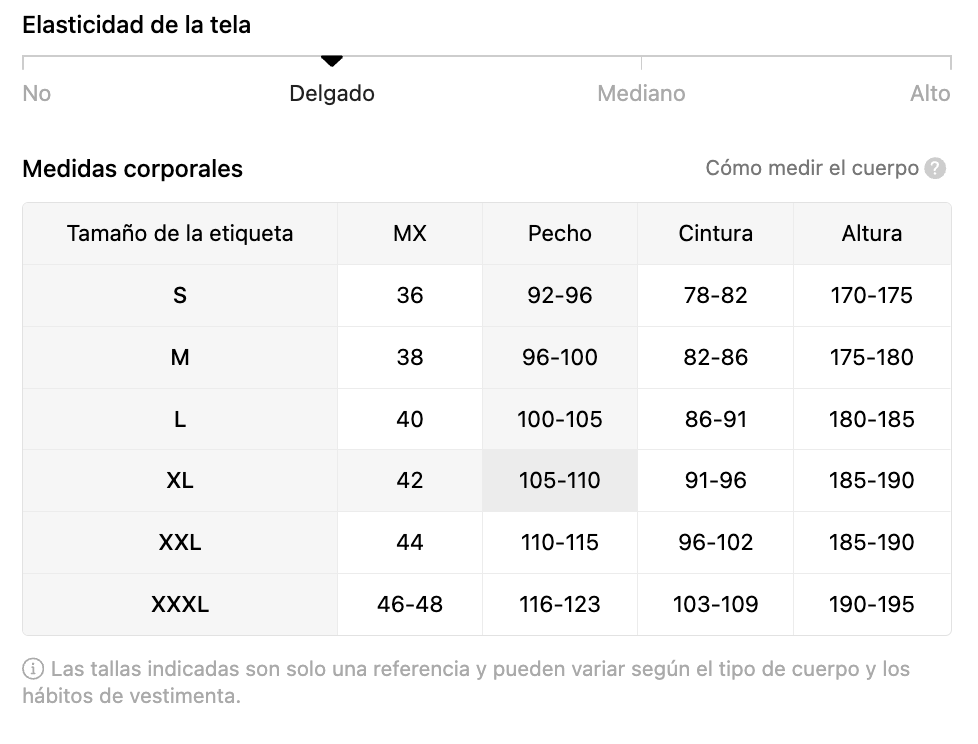The image size is (978, 744).
Task: Click the Tamaño de la etiqueta header
Action: pyautogui.click(x=180, y=233)
